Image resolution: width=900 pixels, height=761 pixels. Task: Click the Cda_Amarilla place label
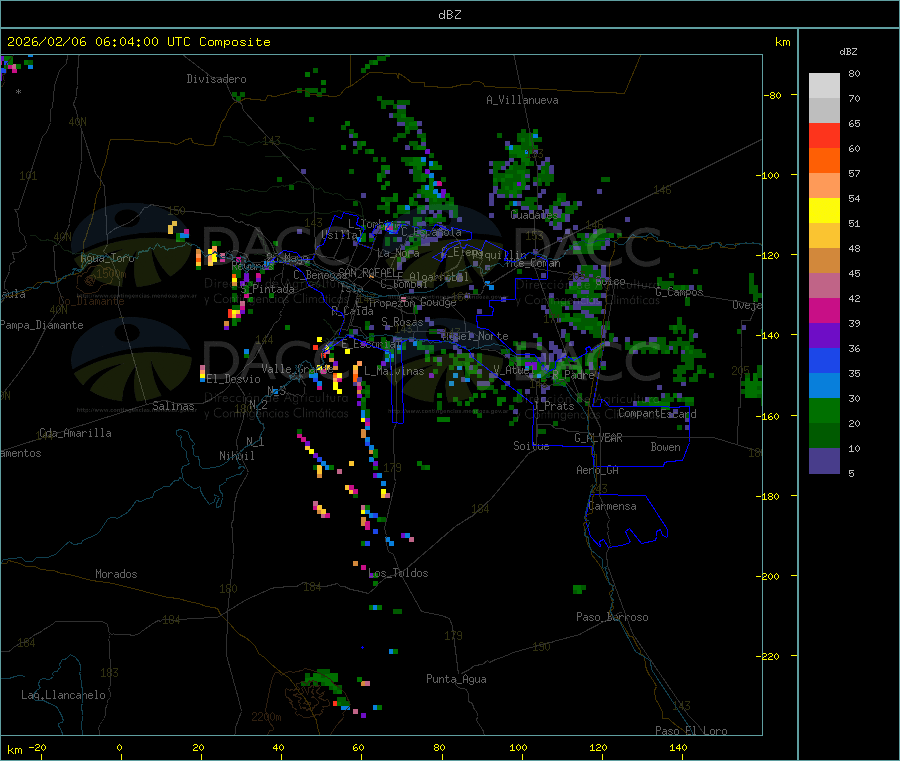pyautogui.click(x=75, y=433)
